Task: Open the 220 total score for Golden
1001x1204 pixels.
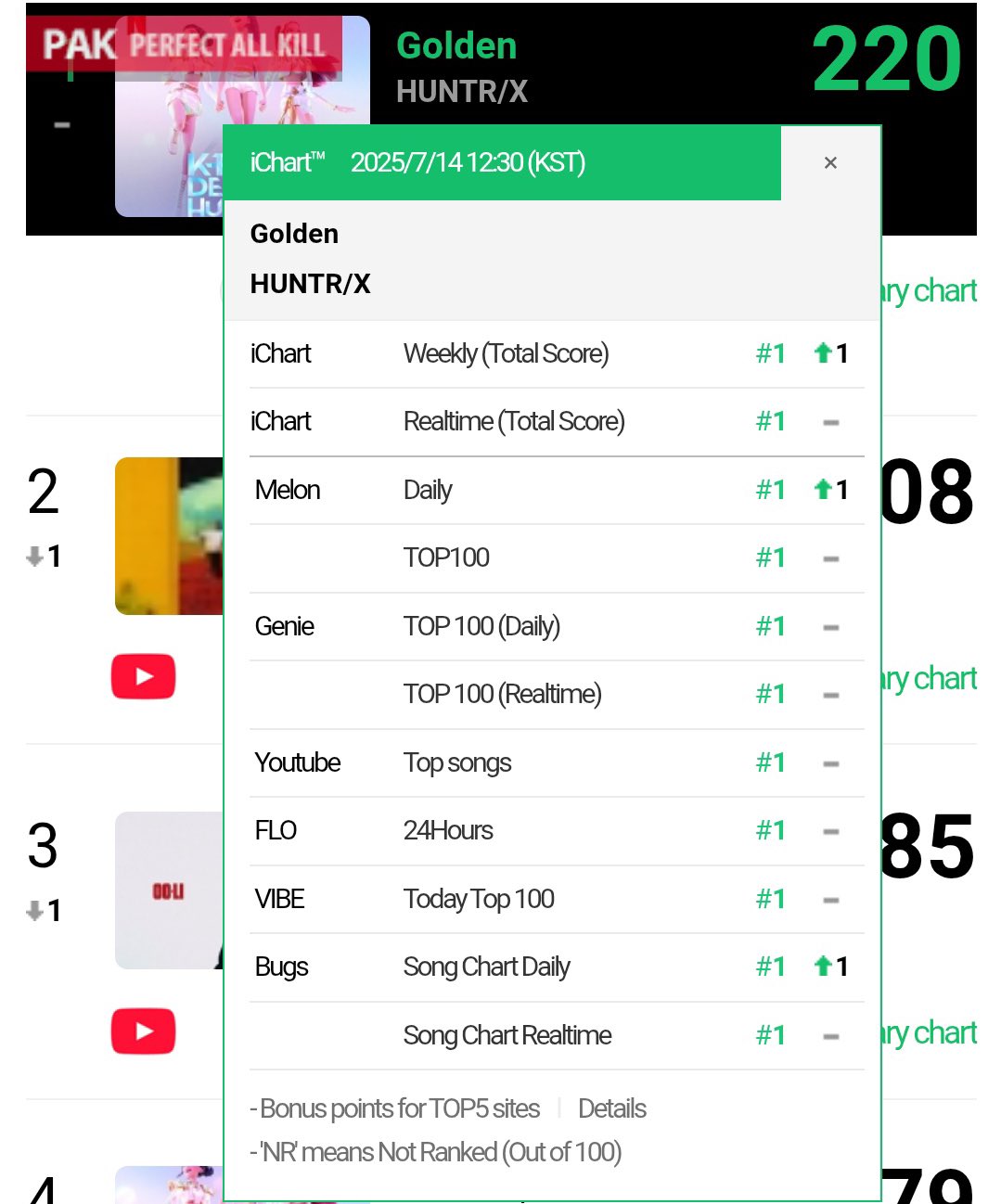Action: click(887, 59)
